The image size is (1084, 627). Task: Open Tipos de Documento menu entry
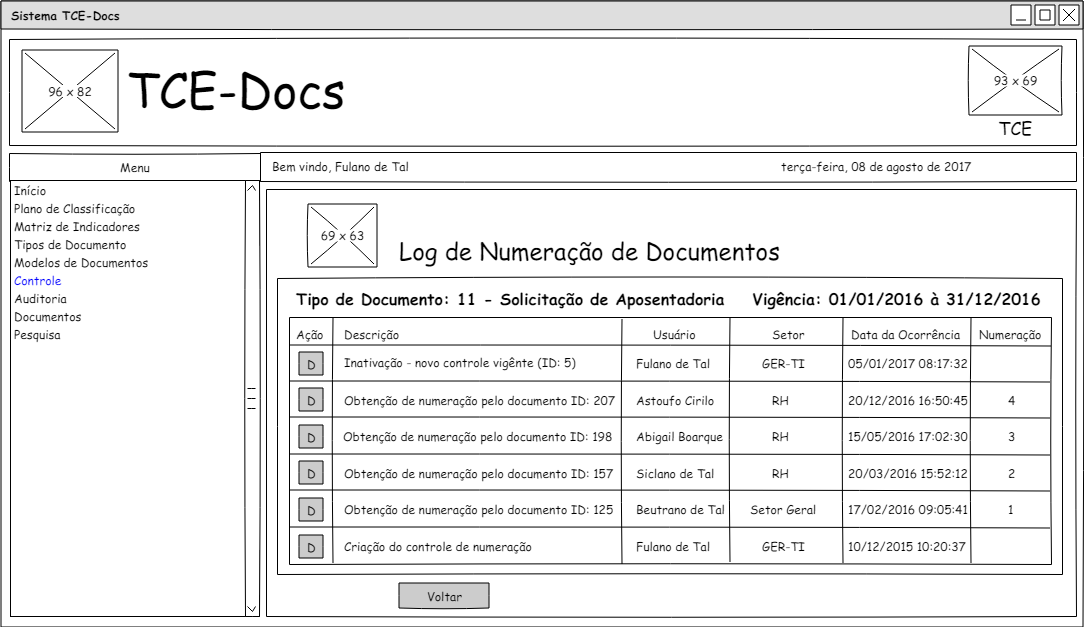pyautogui.click(x=70, y=245)
